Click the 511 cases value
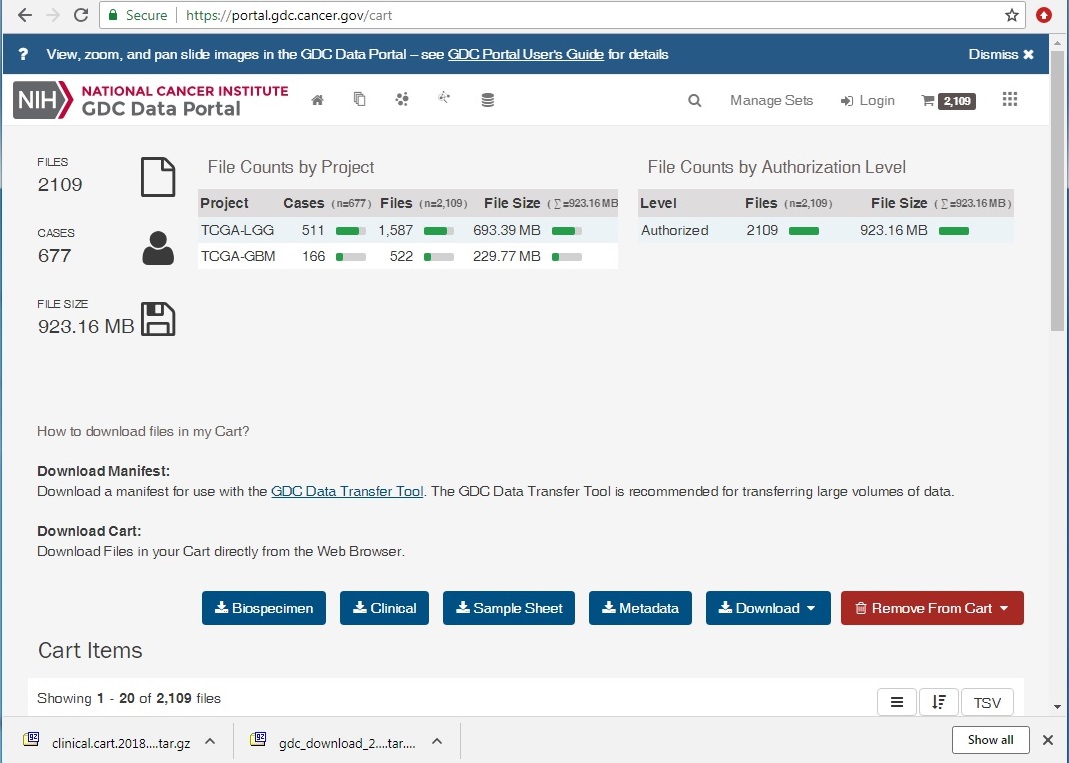This screenshot has width=1069, height=763. pos(313,230)
